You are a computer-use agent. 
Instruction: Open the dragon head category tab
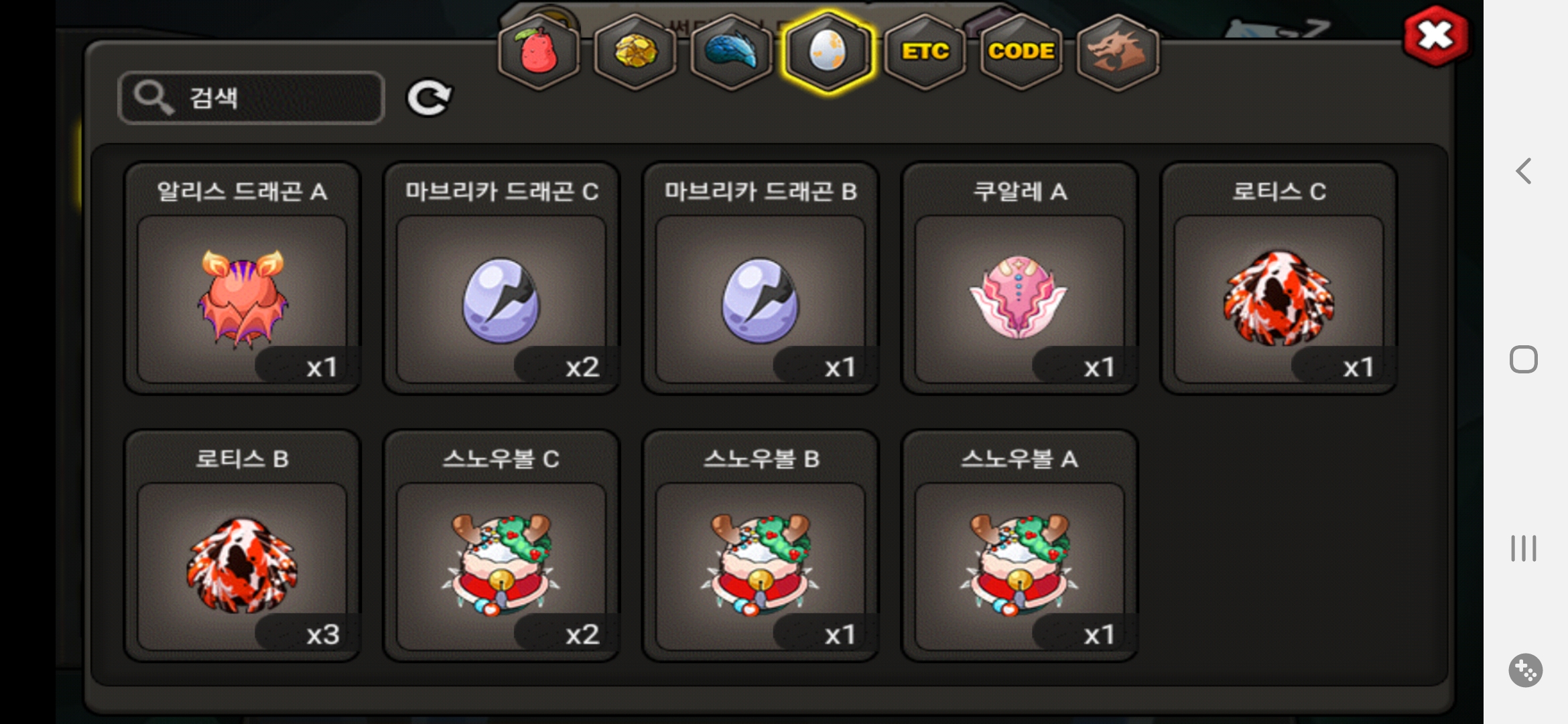[1118, 52]
